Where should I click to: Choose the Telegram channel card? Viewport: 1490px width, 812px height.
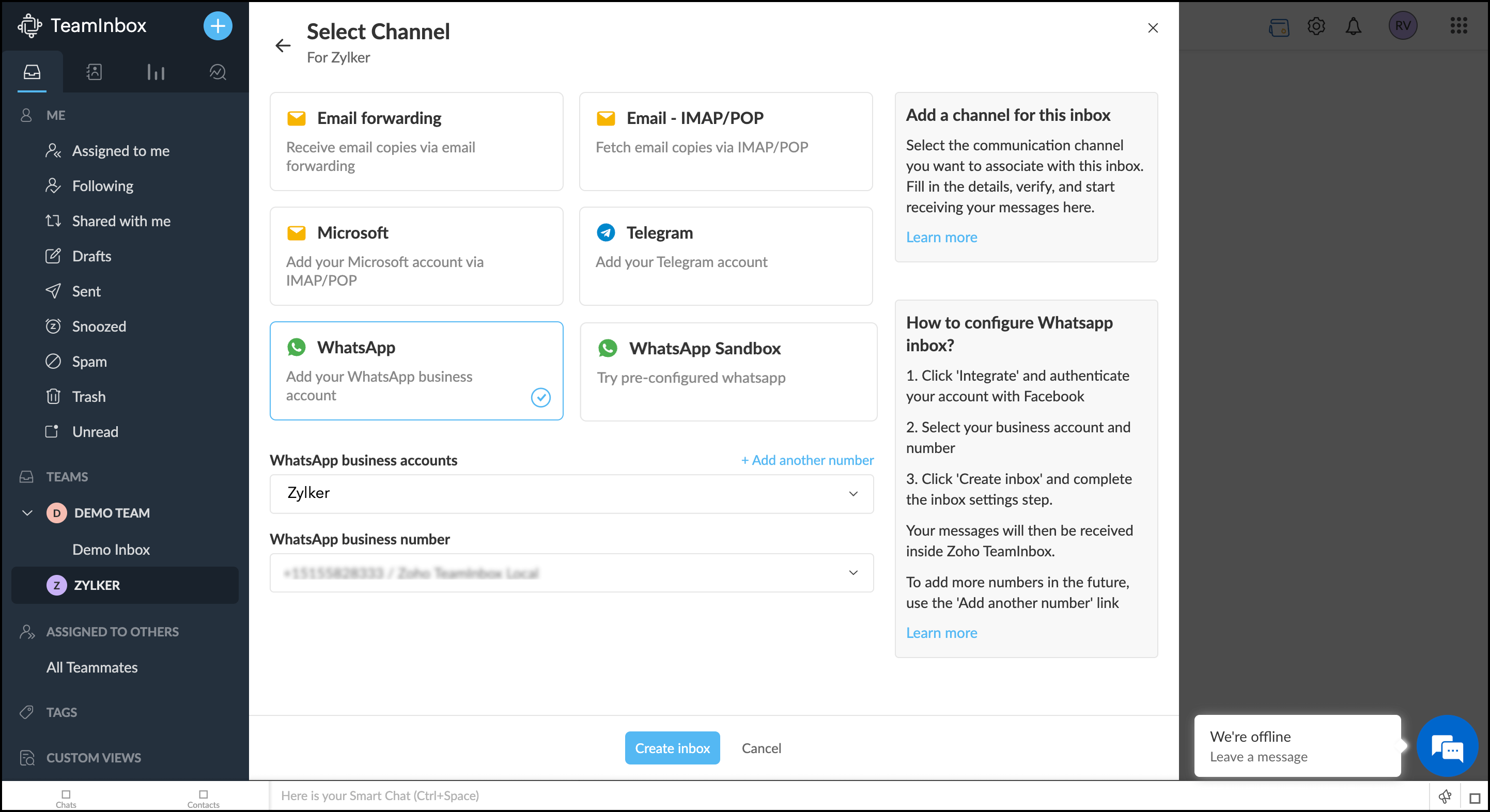pos(726,256)
